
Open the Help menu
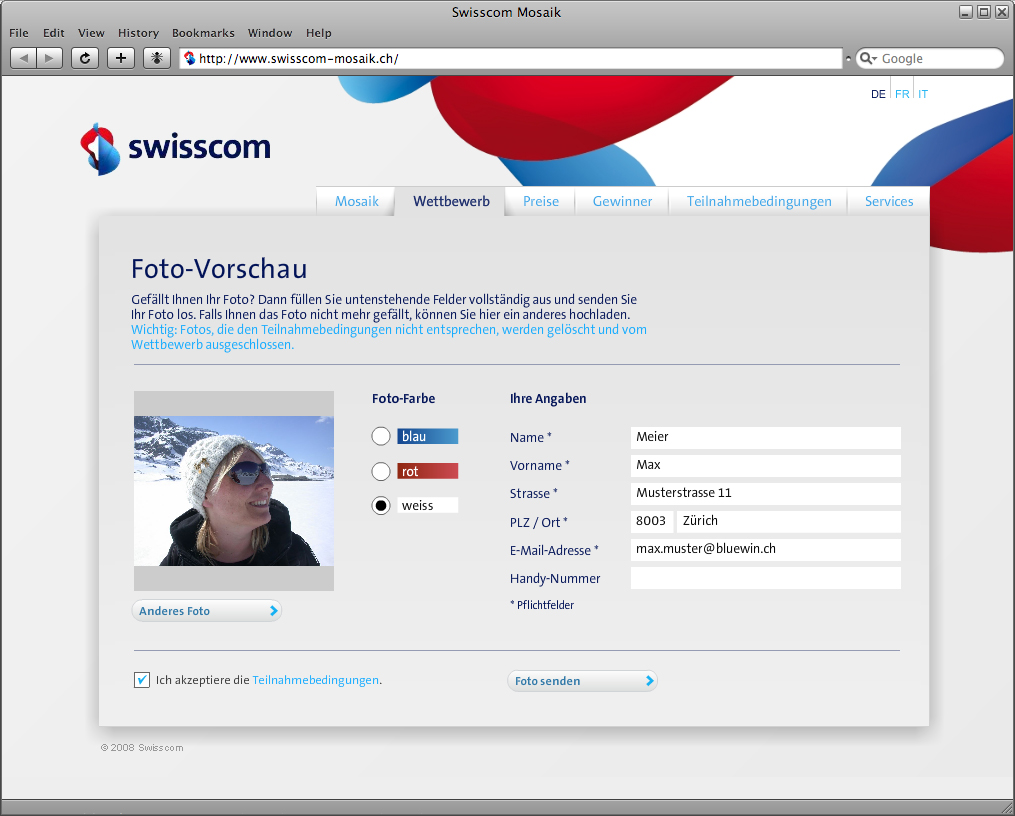coord(318,33)
